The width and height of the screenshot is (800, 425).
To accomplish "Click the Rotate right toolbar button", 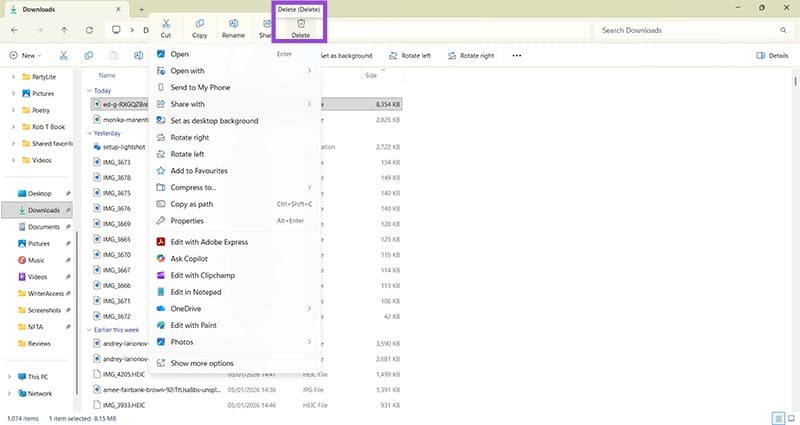I will pyautogui.click(x=471, y=56).
